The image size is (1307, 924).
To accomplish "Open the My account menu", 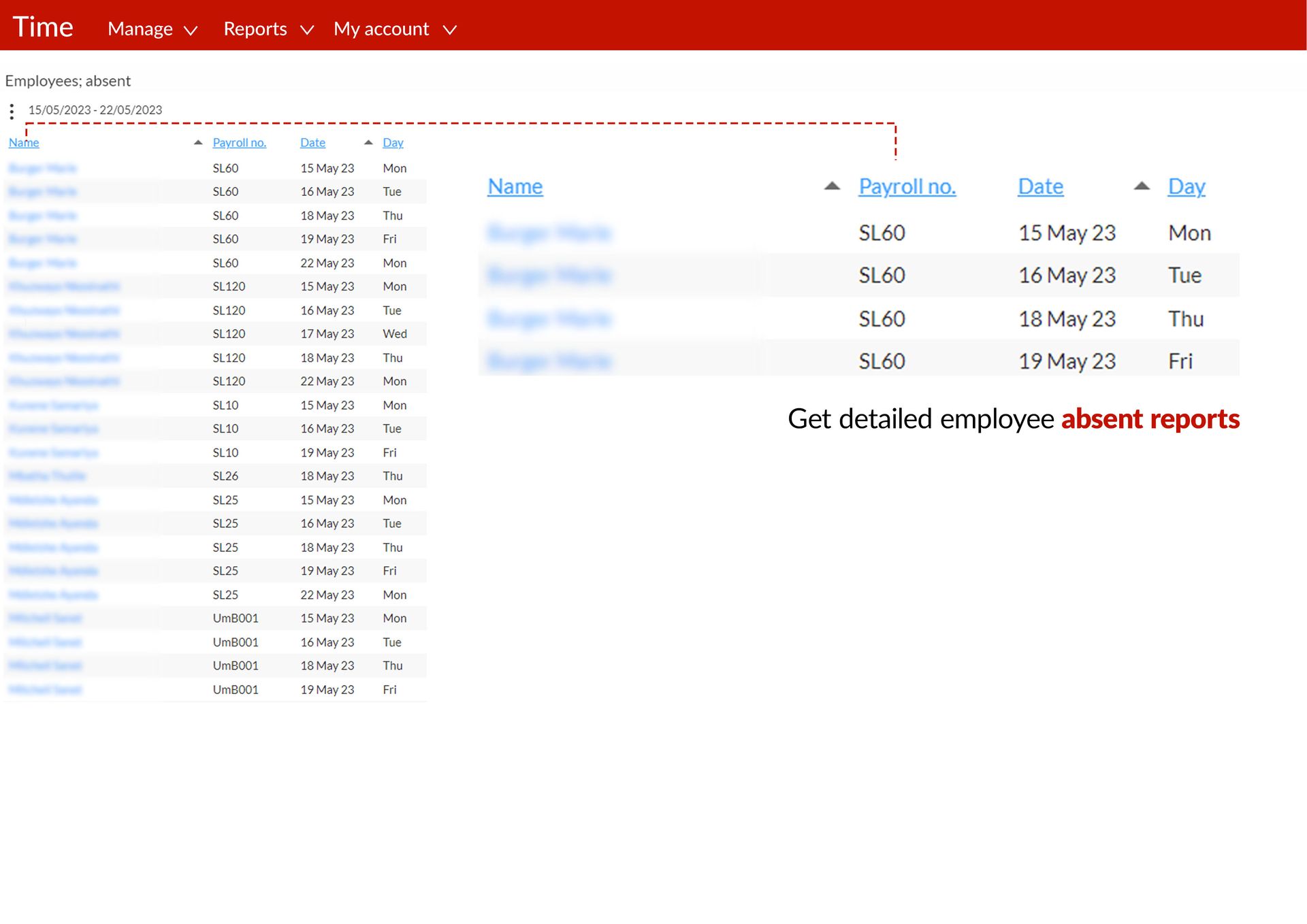I will coord(381,29).
